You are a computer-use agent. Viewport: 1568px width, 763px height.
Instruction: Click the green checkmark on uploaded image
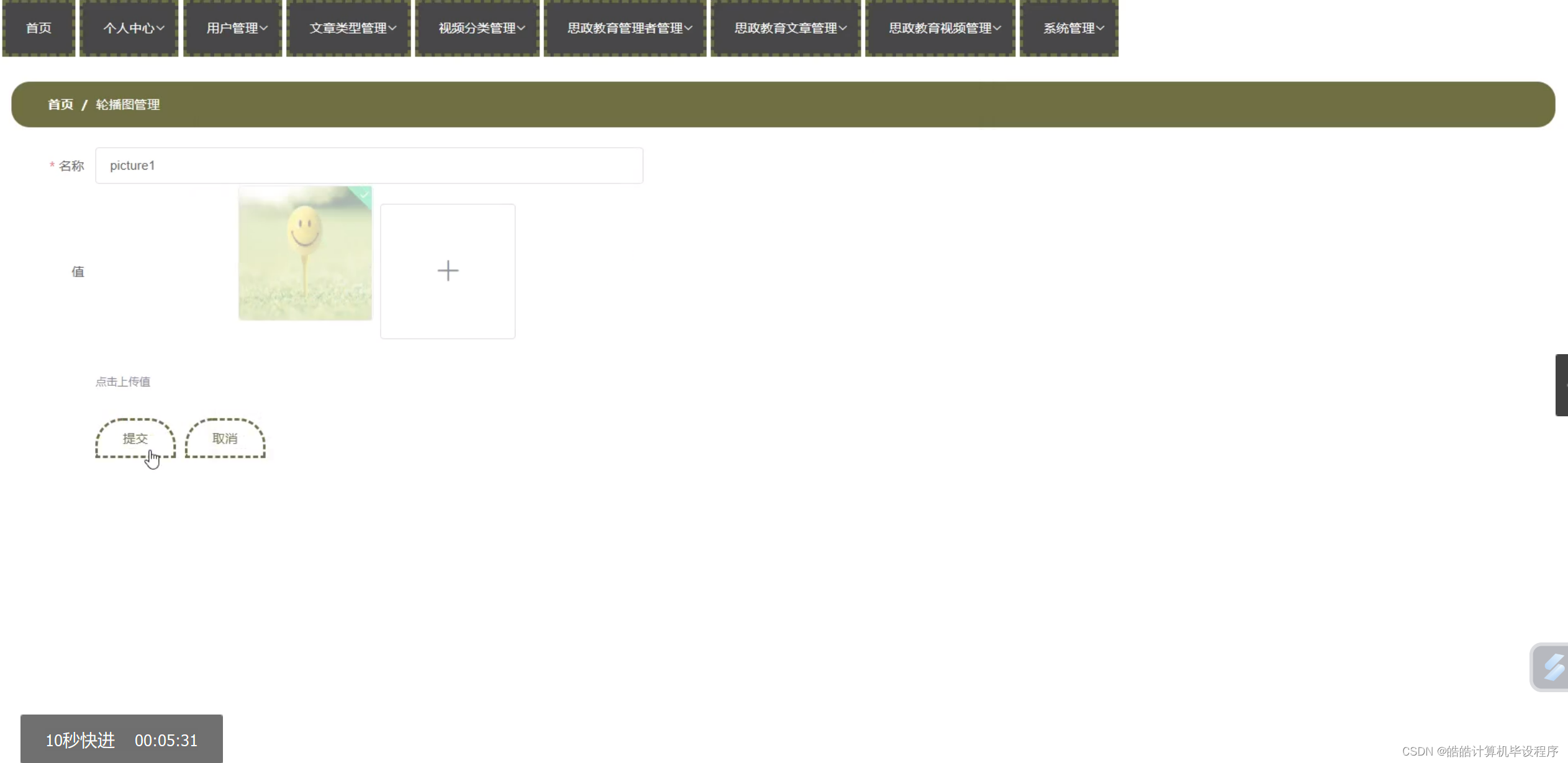click(364, 195)
